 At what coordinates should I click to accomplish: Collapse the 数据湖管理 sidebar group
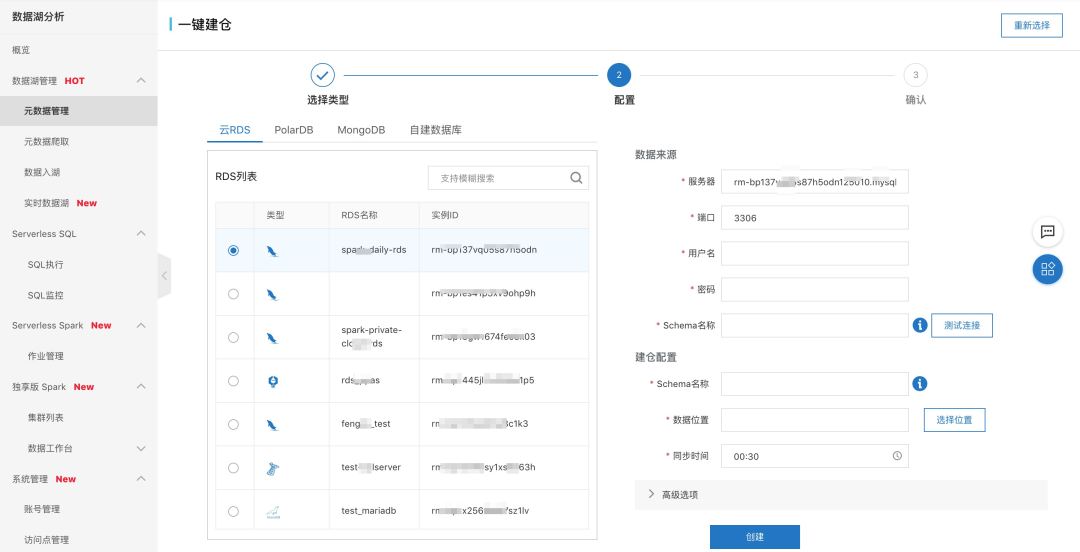pyautogui.click(x=141, y=80)
